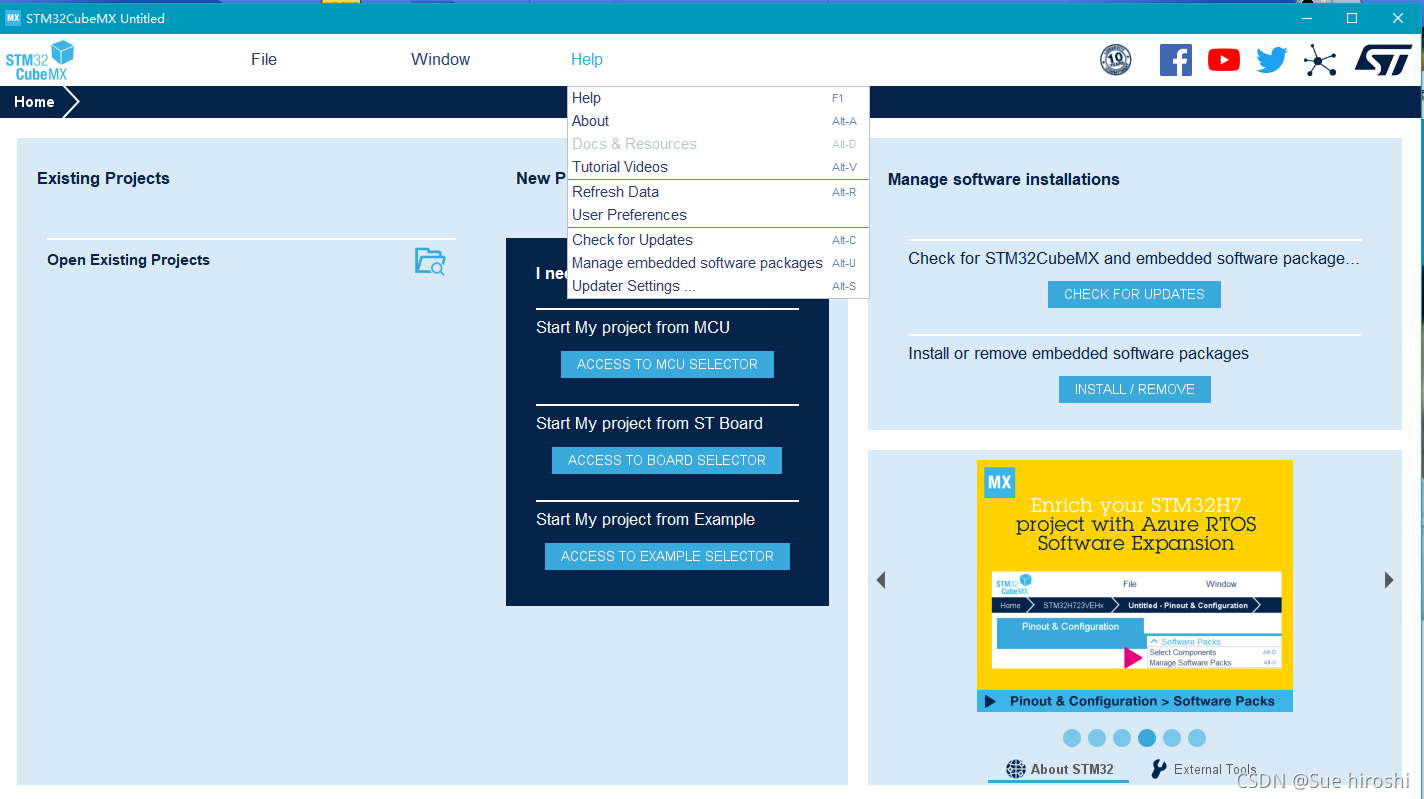
Task: Click the Existing Projects heading
Action: 103,178
